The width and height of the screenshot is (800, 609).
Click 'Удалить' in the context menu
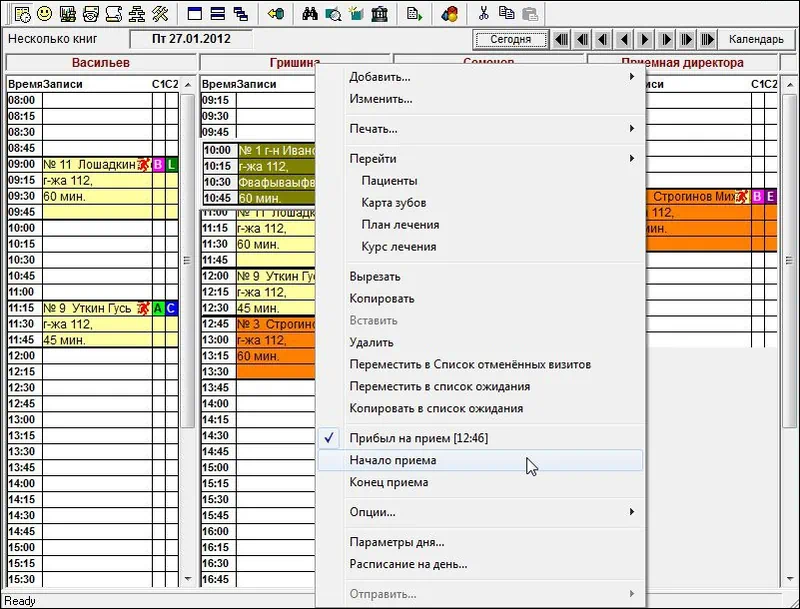[371, 342]
